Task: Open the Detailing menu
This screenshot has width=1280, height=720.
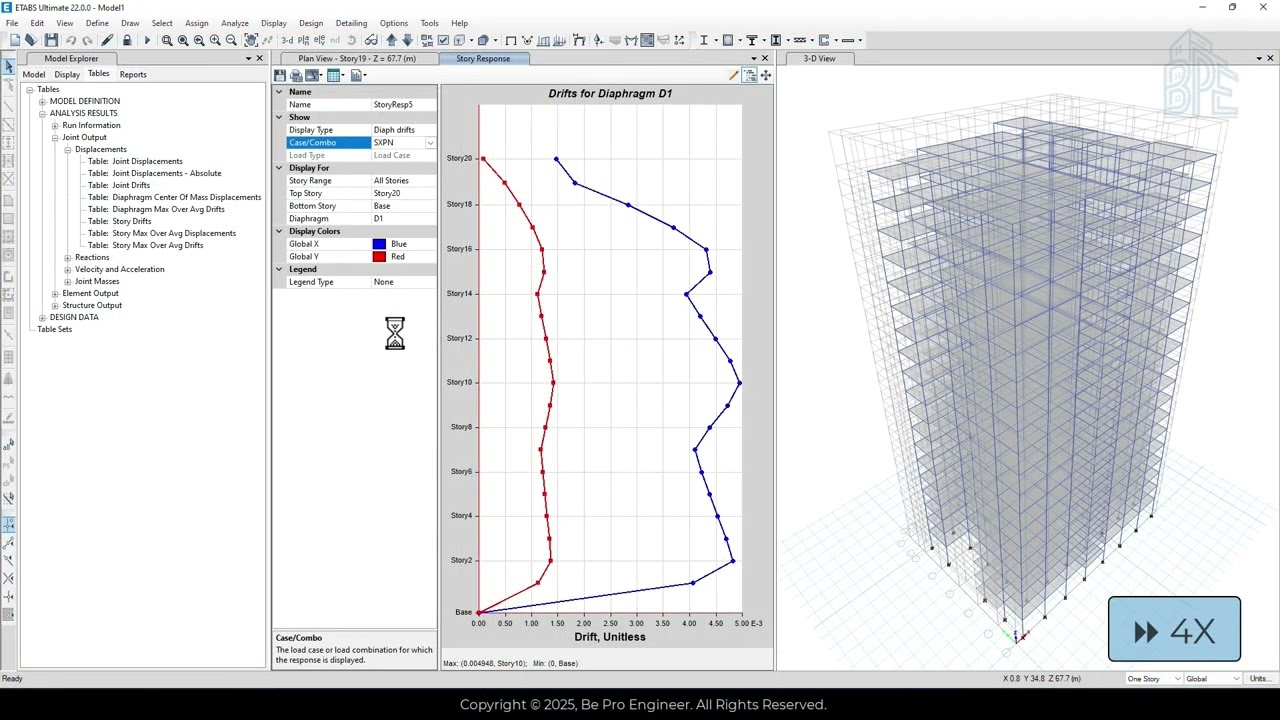Action: click(x=351, y=23)
